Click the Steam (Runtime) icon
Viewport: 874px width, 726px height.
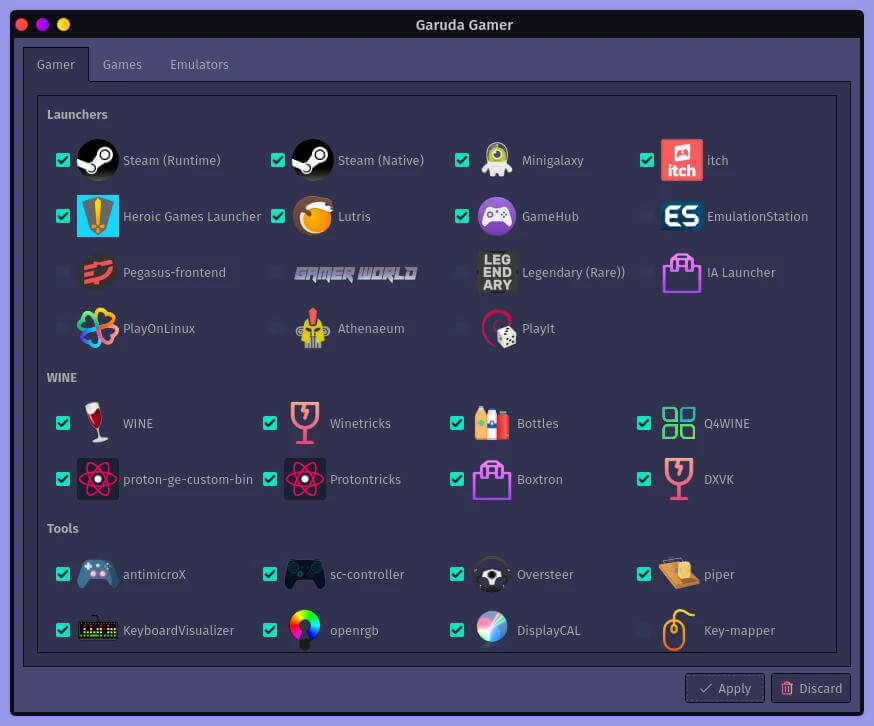click(x=98, y=160)
